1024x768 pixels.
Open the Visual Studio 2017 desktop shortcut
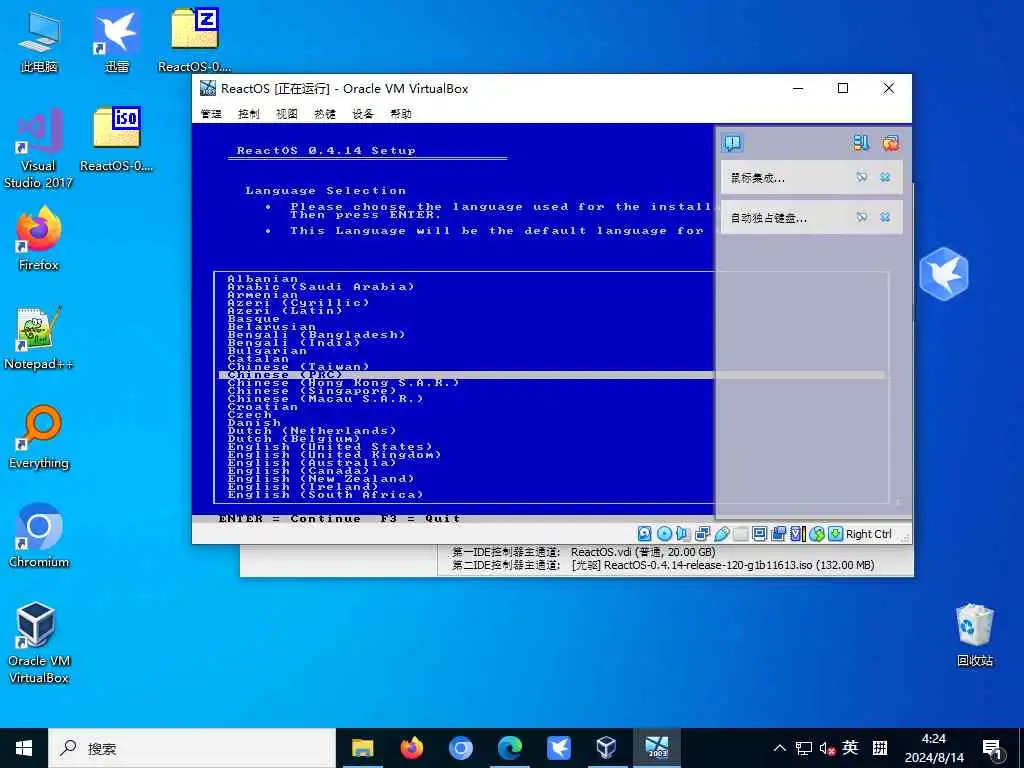tap(39, 149)
